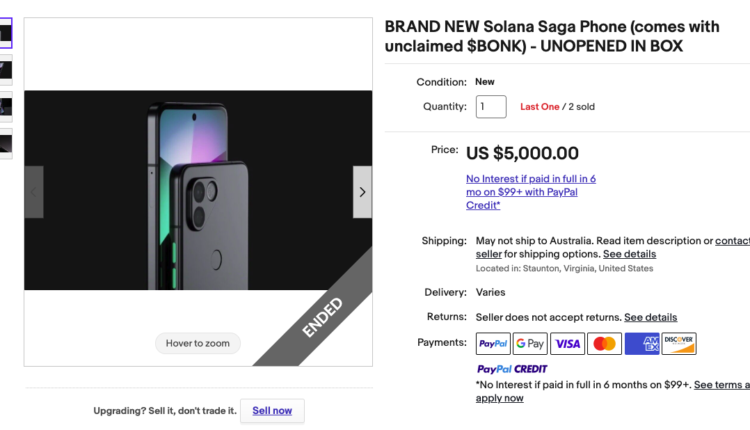This screenshot has width=750, height=430.
Task: Select the first highlighted image thumbnail
Action: pos(6,33)
